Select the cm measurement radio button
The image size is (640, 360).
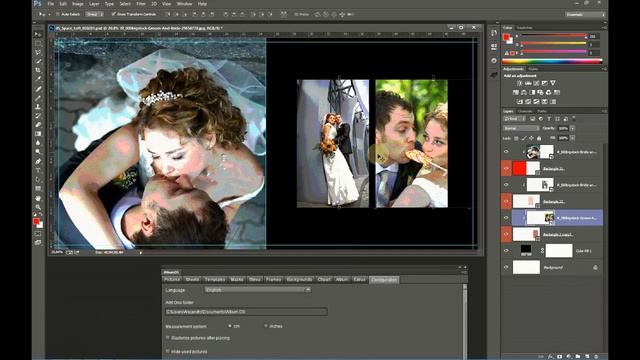click(230, 326)
